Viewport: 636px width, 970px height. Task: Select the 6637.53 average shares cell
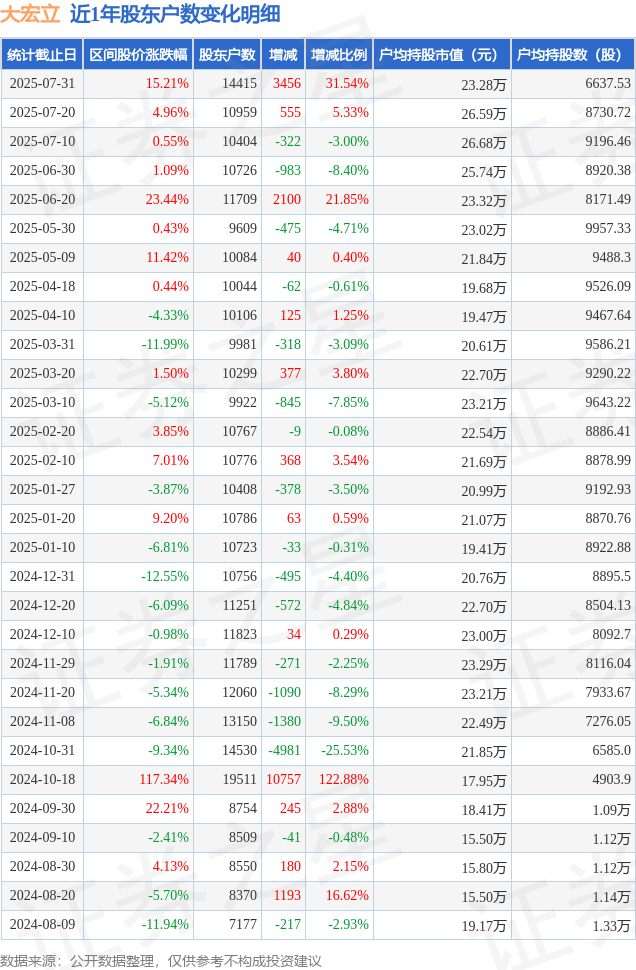pos(608,84)
